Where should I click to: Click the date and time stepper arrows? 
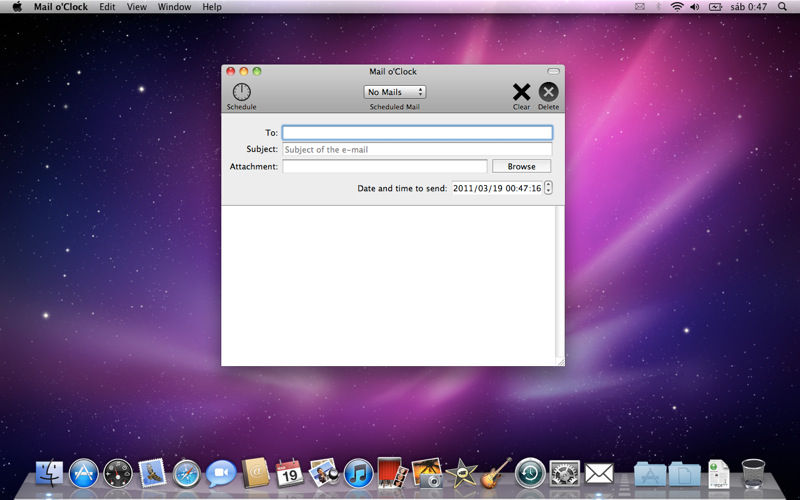[x=548, y=188]
